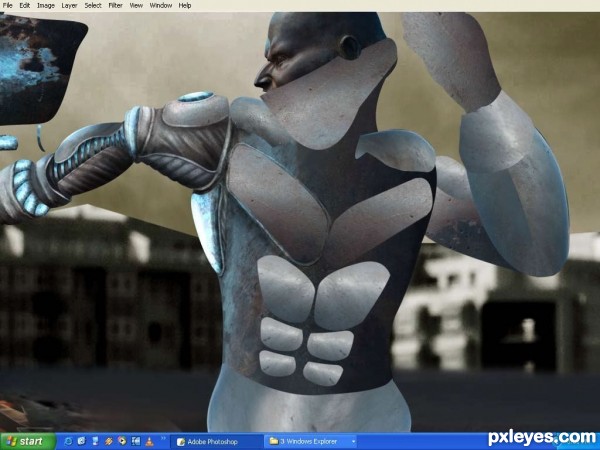Click the orange striped quick launch icon
This screenshot has width=600, height=450.
tap(109, 442)
